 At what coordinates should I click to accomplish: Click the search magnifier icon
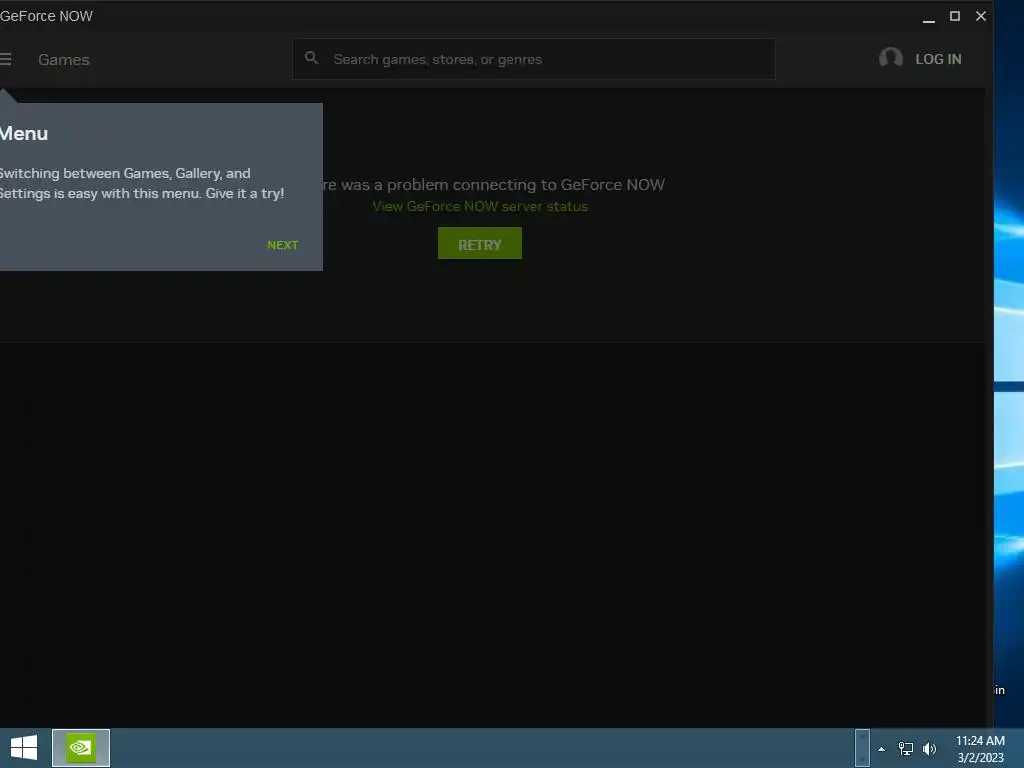pyautogui.click(x=312, y=58)
